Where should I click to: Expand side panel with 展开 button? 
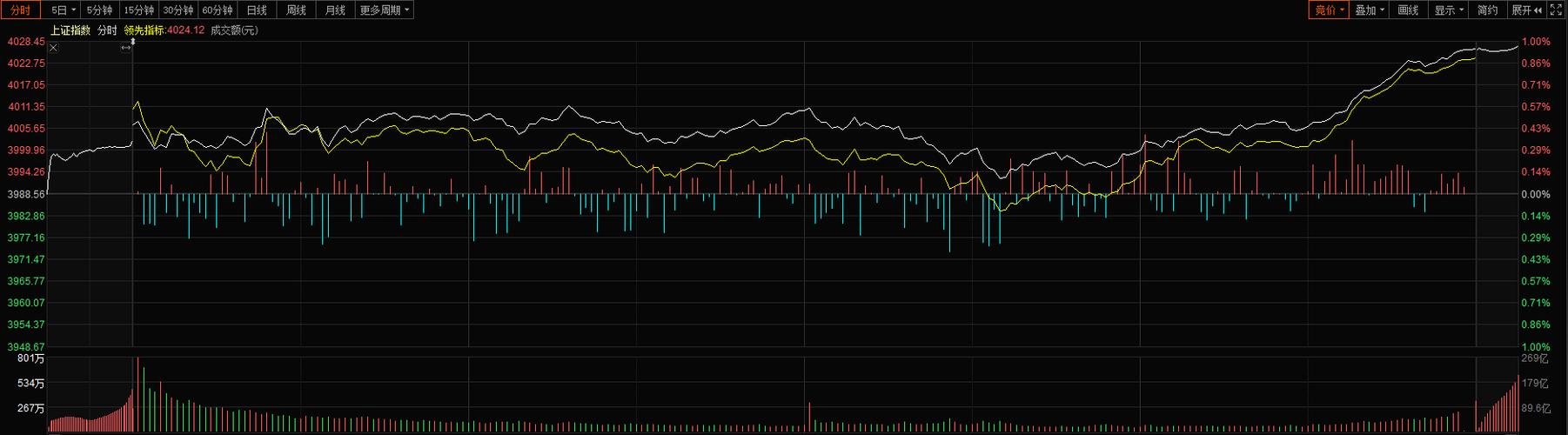[x=1526, y=10]
